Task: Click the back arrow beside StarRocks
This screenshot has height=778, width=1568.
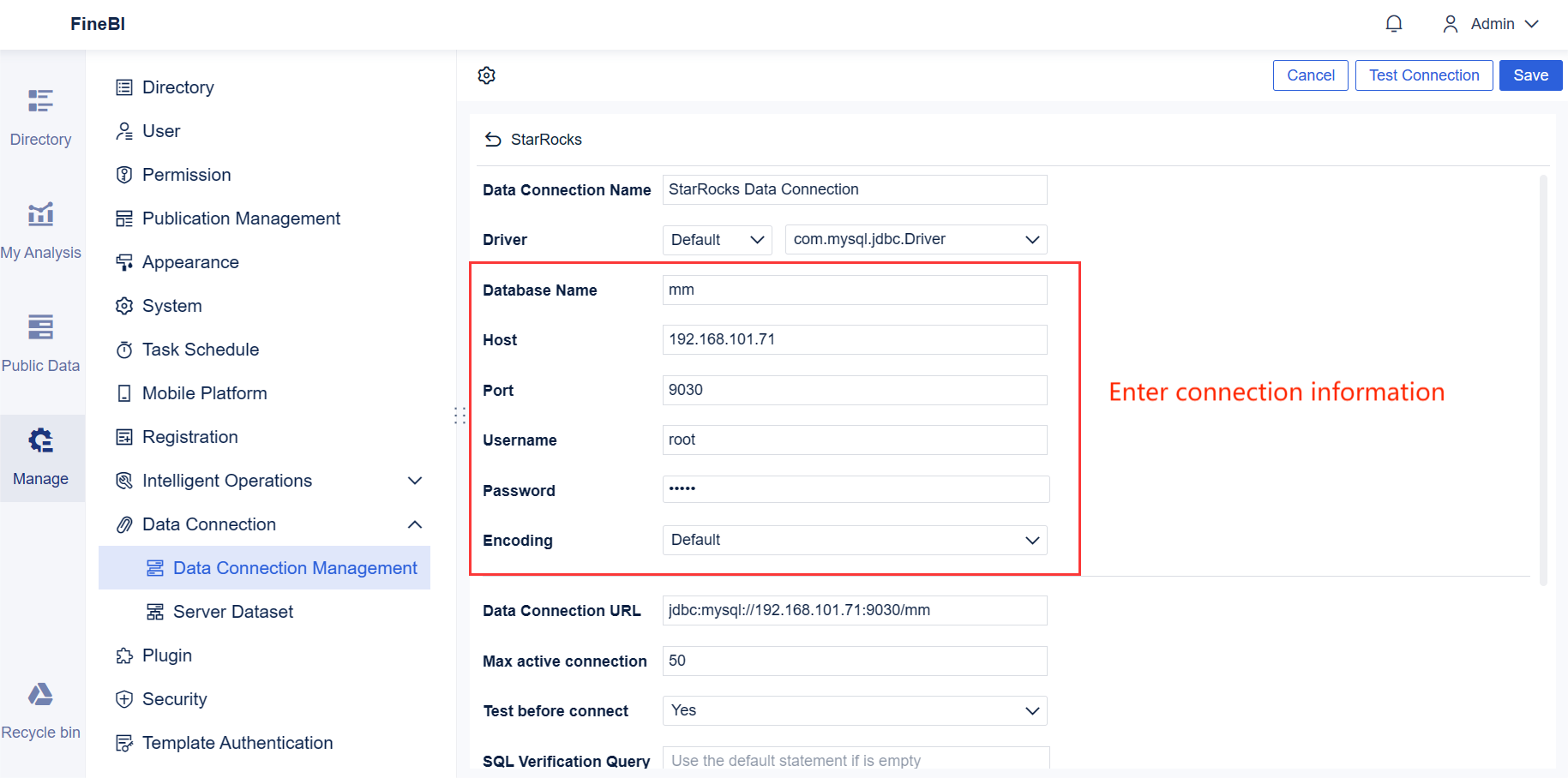Action: [493, 139]
